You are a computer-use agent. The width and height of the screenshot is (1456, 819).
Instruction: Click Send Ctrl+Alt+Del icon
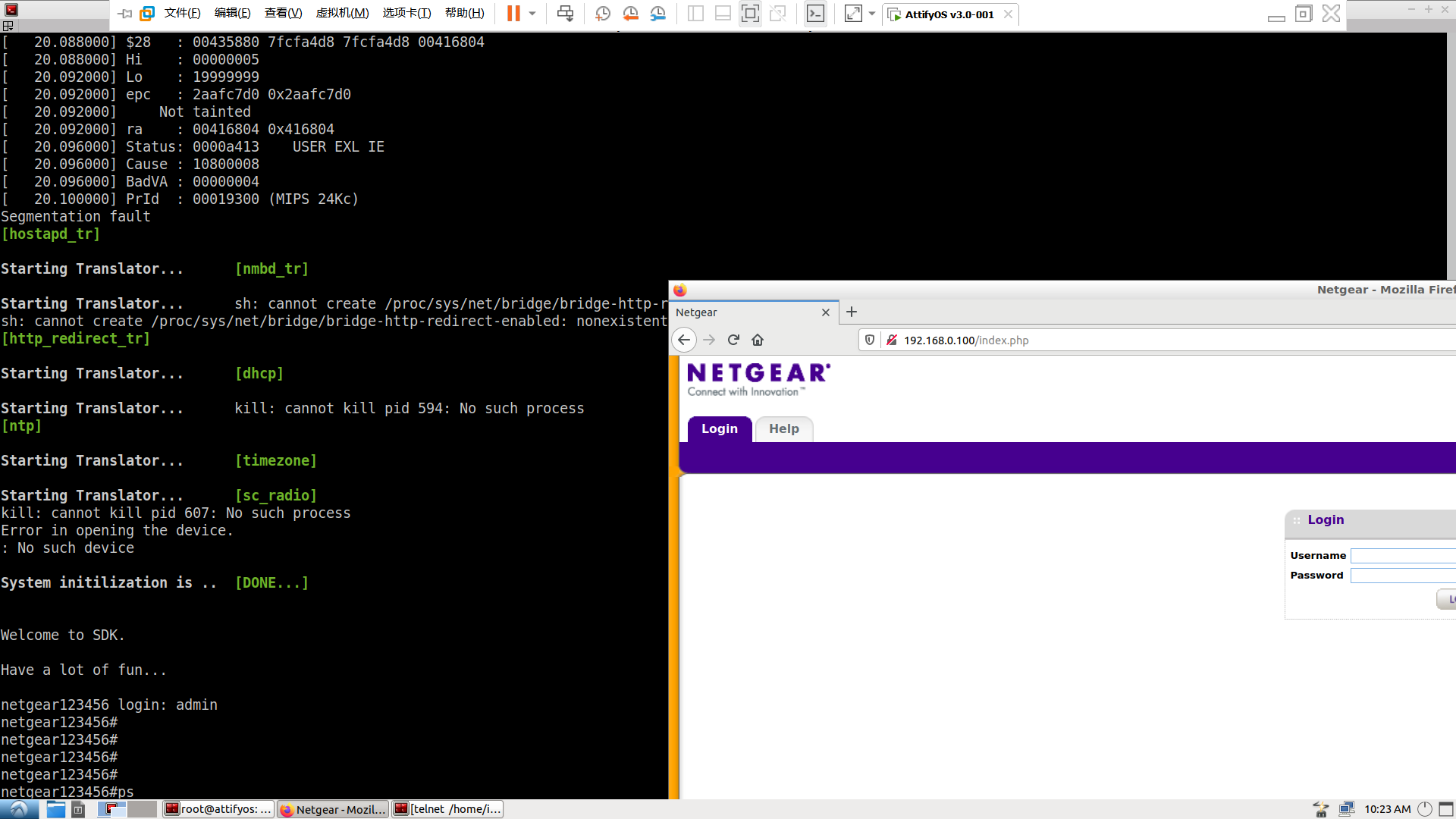(565, 14)
